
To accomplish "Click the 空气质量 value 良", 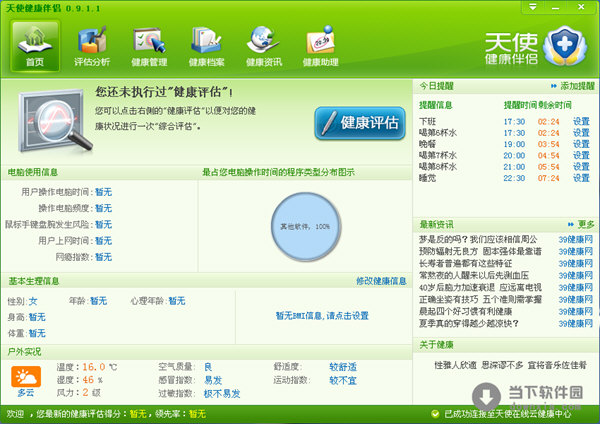I will 208,367.
